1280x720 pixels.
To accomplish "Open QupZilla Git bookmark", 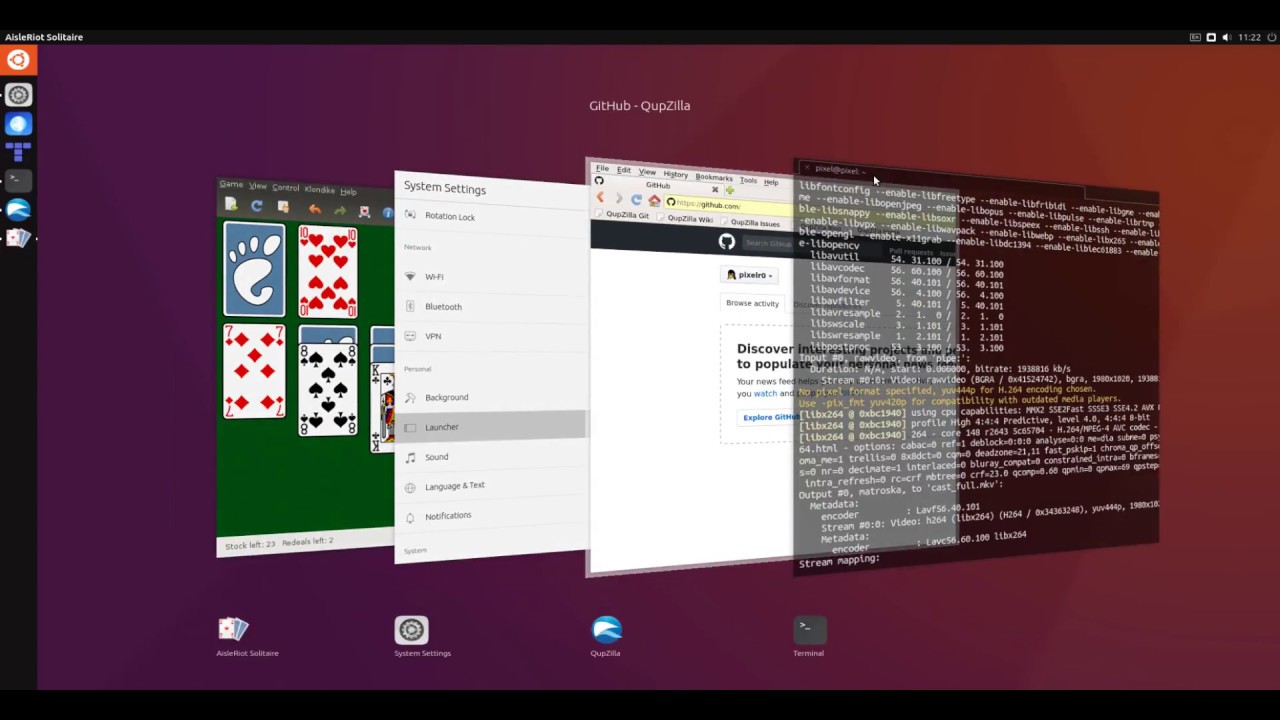I will point(623,215).
